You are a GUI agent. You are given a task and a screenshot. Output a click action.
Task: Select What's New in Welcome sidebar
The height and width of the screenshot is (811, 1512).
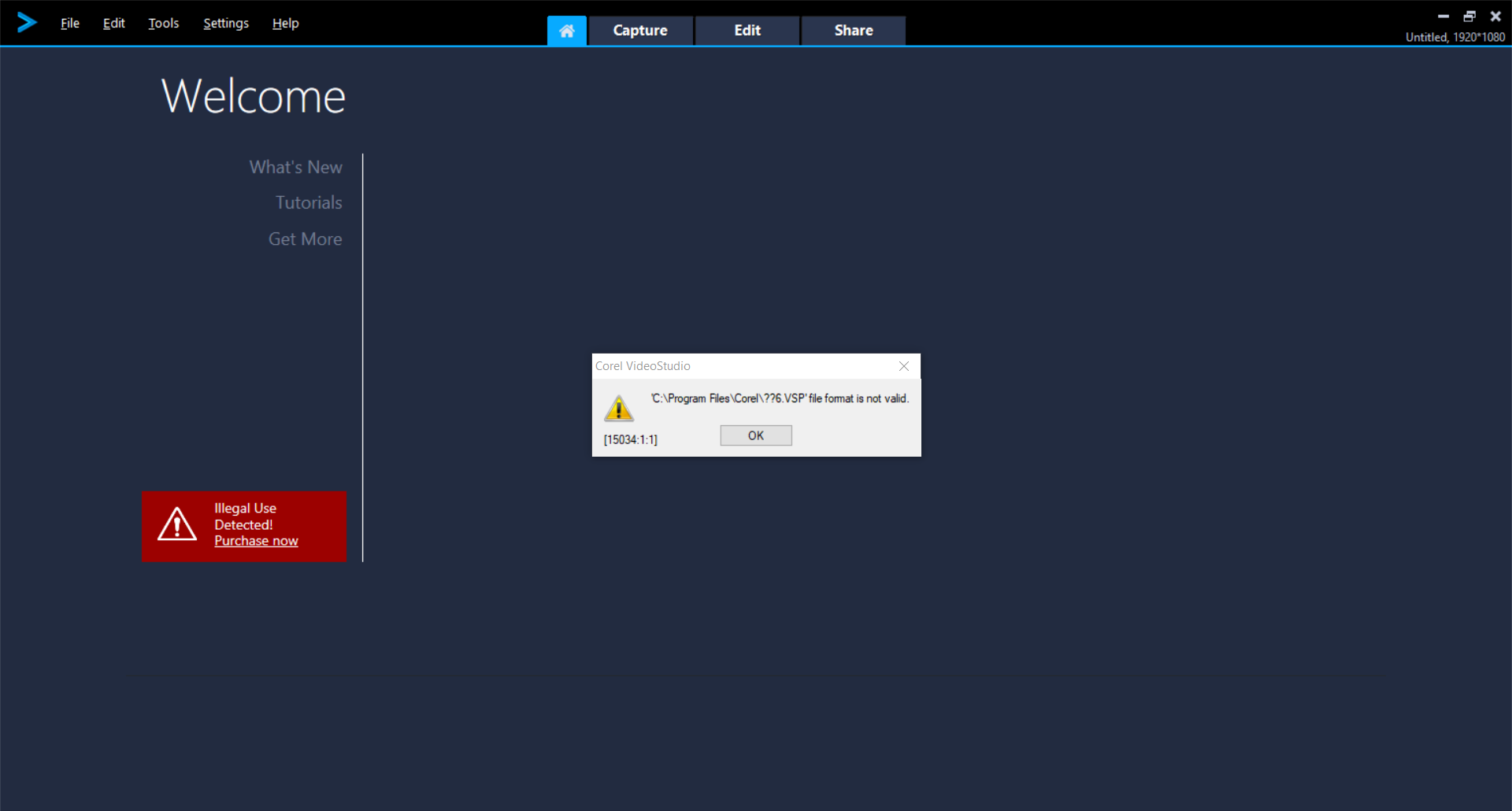point(295,167)
